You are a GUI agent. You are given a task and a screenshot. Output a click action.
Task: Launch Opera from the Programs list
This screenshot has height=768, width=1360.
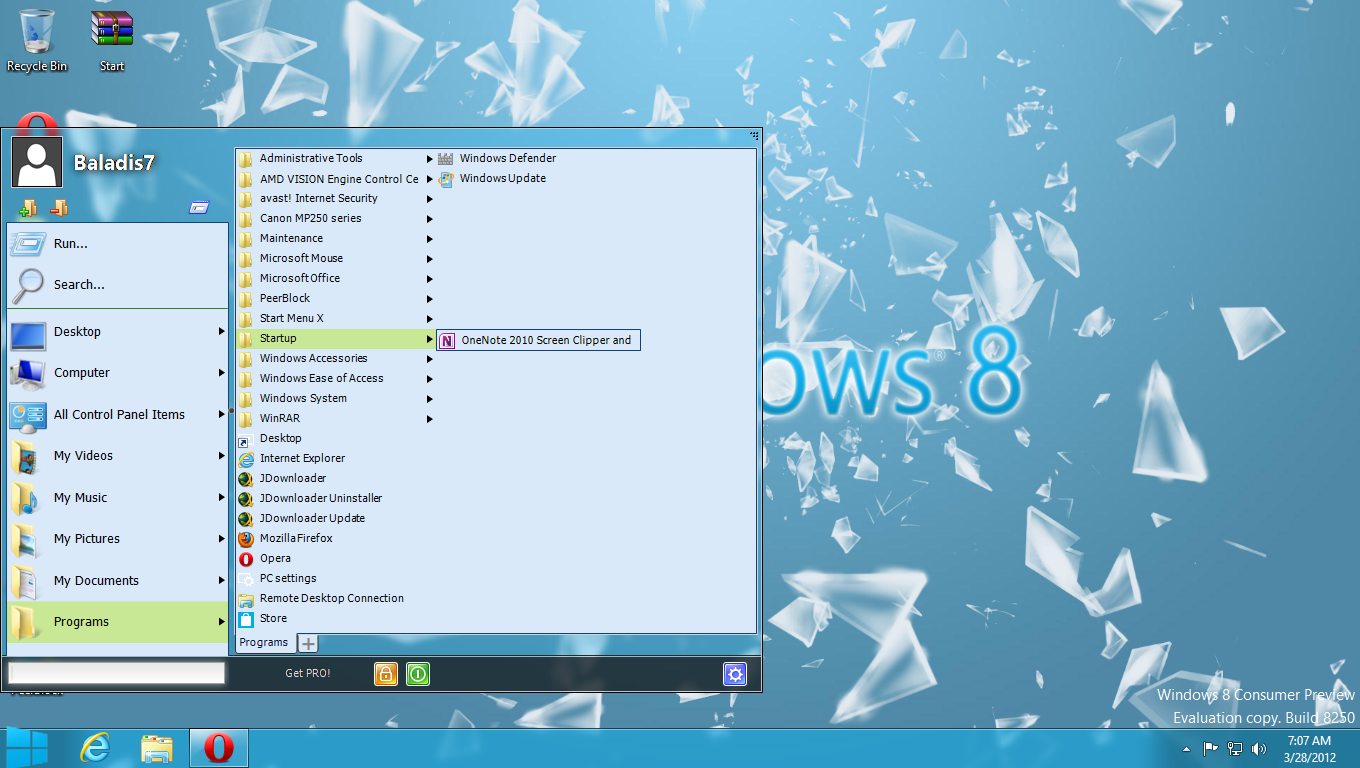336,558
